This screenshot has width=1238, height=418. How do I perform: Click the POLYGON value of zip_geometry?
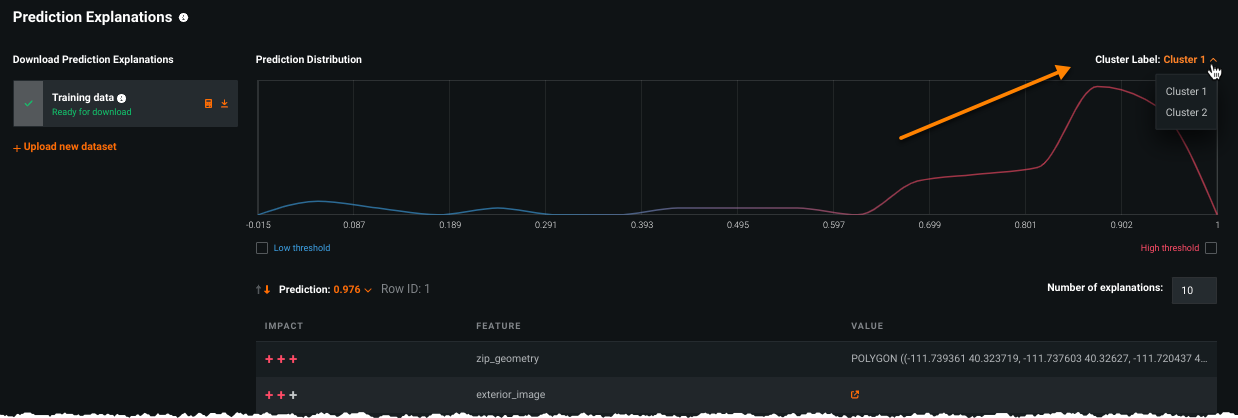point(1029,358)
